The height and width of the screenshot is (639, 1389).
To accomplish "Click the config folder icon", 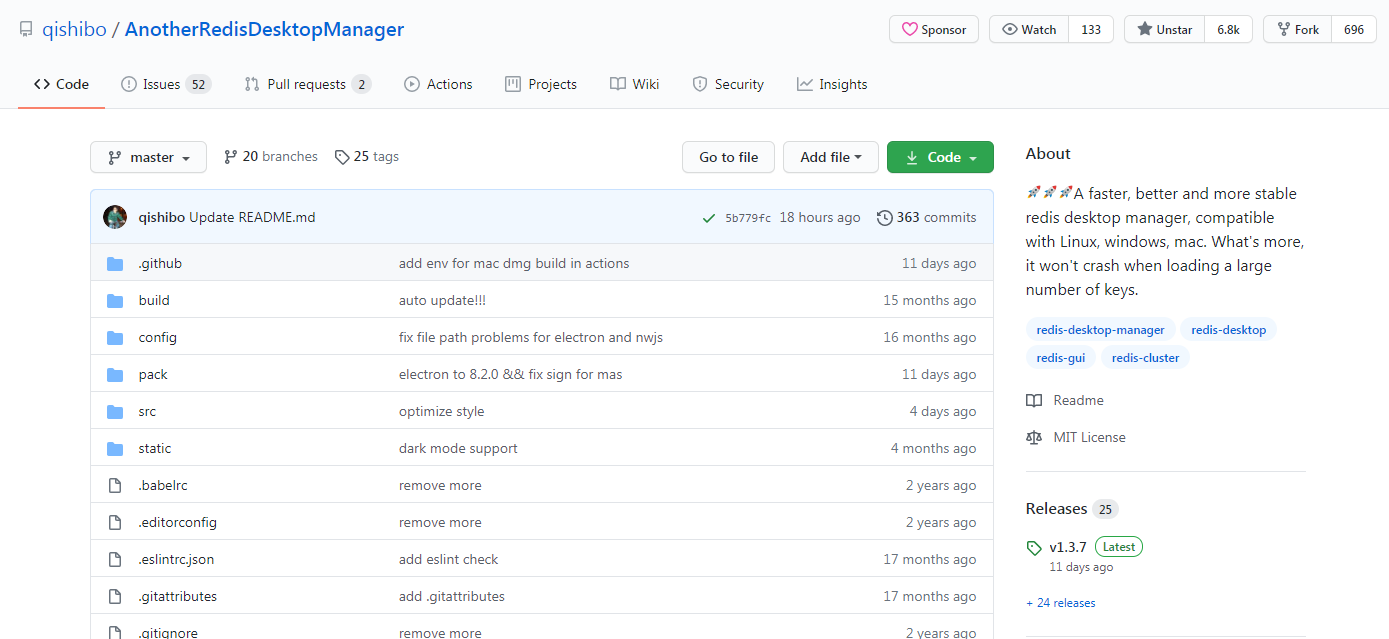I will [115, 337].
